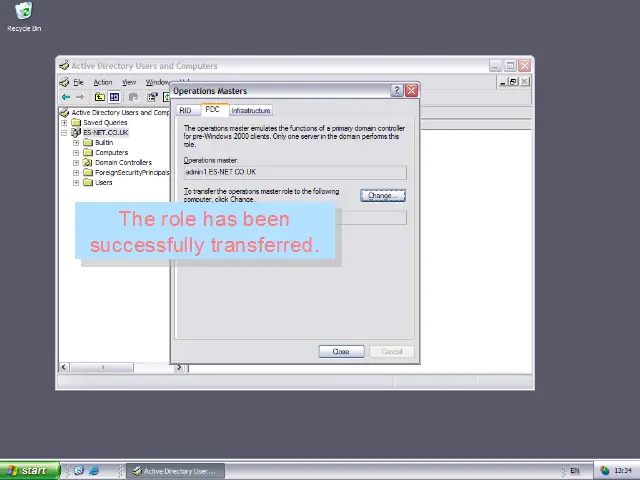Select the Builtin tree item
The image size is (640, 480).
[x=104, y=142]
